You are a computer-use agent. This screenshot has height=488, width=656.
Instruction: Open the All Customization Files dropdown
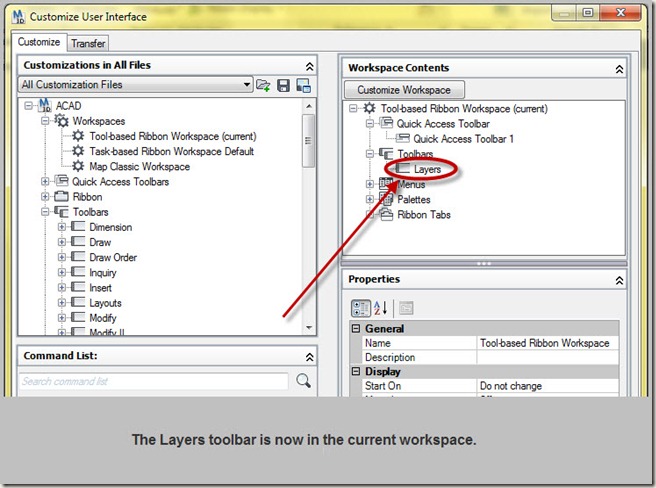[247, 85]
